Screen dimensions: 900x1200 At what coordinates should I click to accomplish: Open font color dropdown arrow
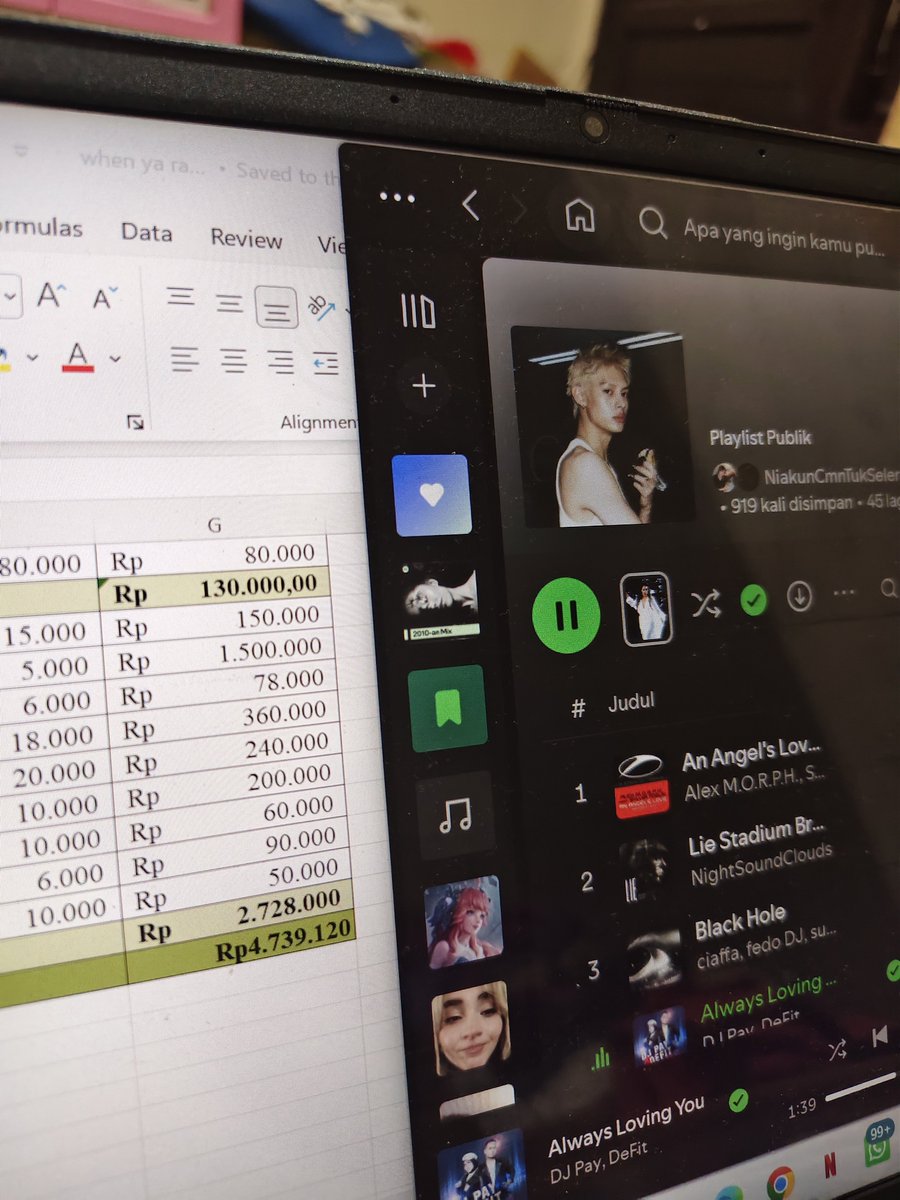[x=115, y=358]
